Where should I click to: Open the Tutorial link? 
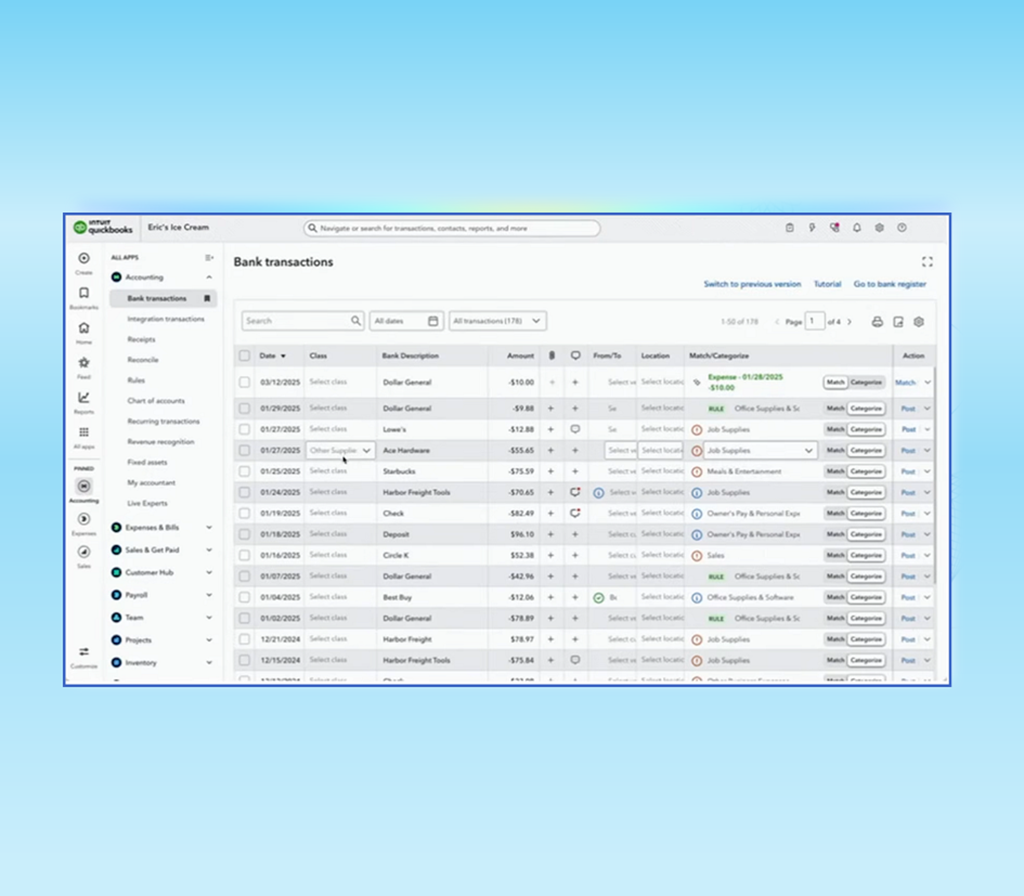click(827, 284)
